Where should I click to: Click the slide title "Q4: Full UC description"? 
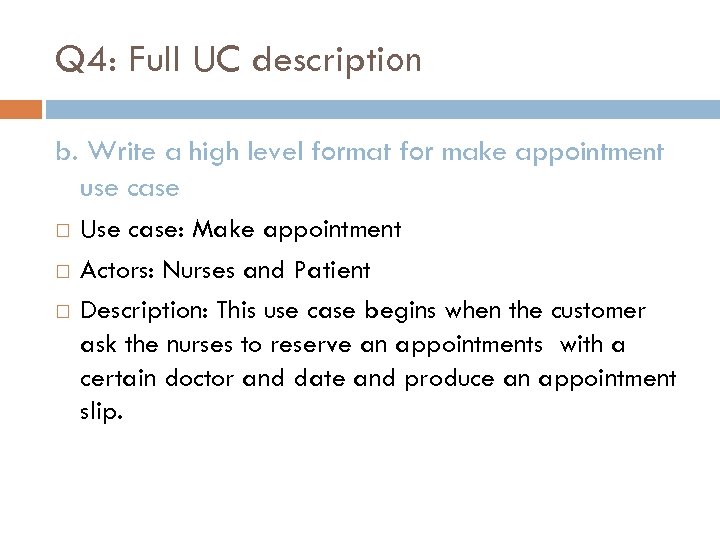pos(239,60)
